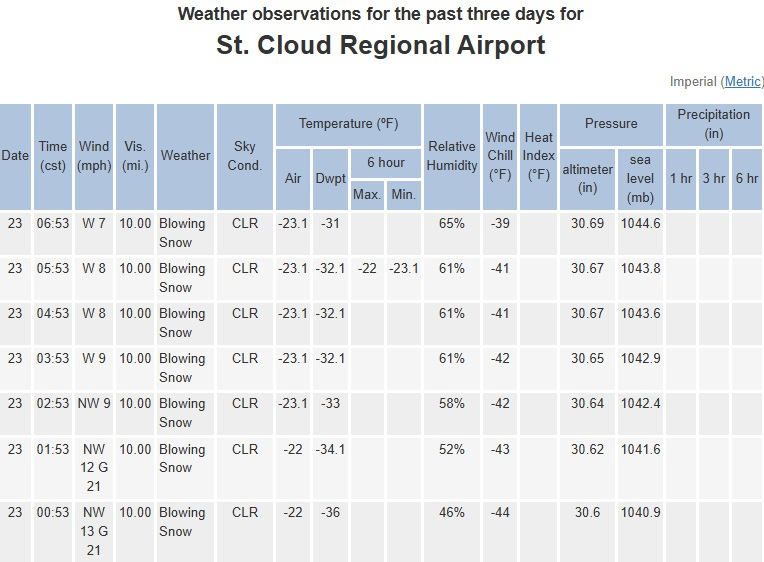Click the Wind (mph) column header

pyautogui.click(x=94, y=156)
